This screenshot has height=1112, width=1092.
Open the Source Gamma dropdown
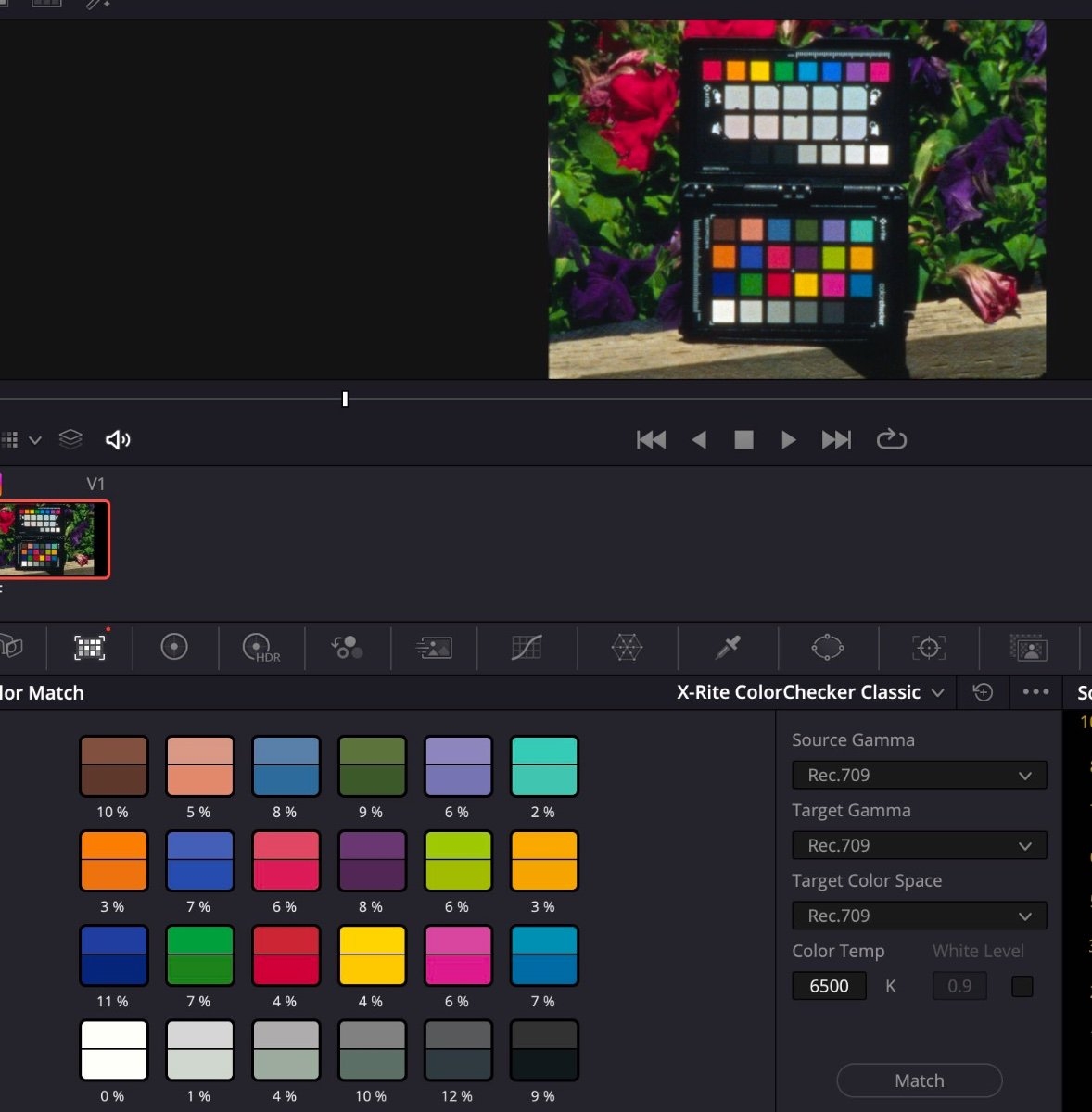click(918, 776)
